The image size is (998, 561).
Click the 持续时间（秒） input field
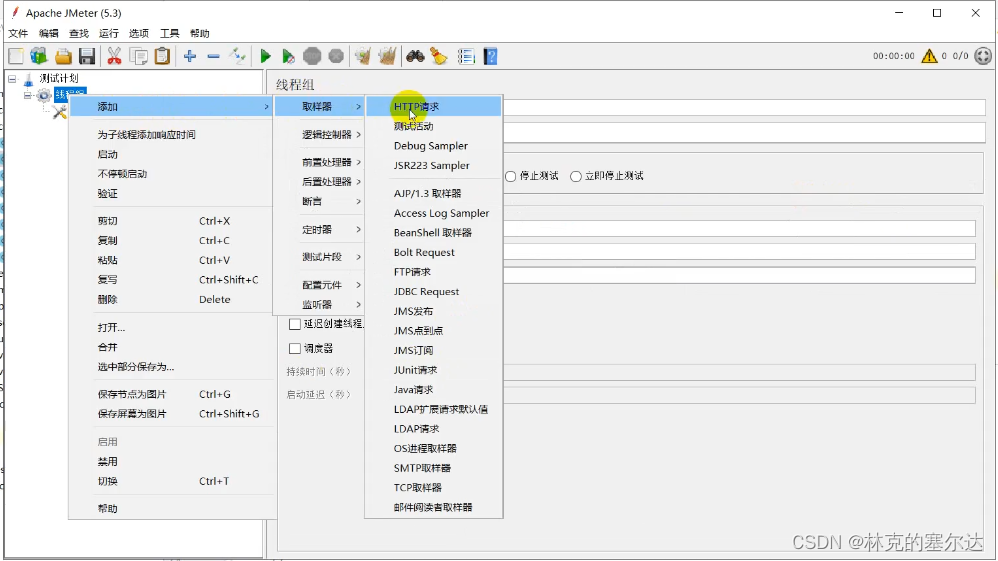[740, 372]
